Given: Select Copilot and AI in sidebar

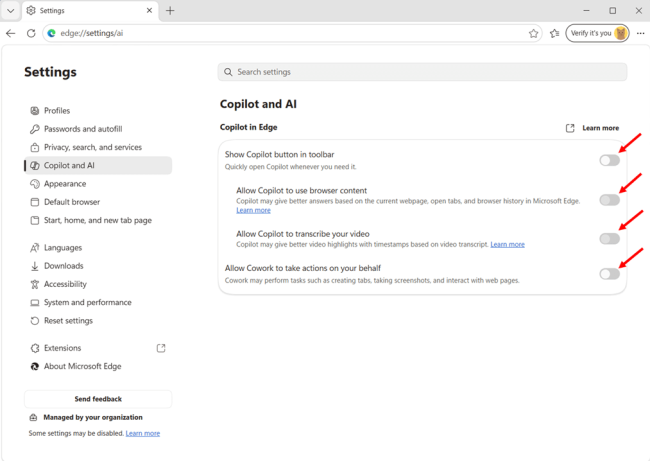Looking at the screenshot, I should 98,165.
